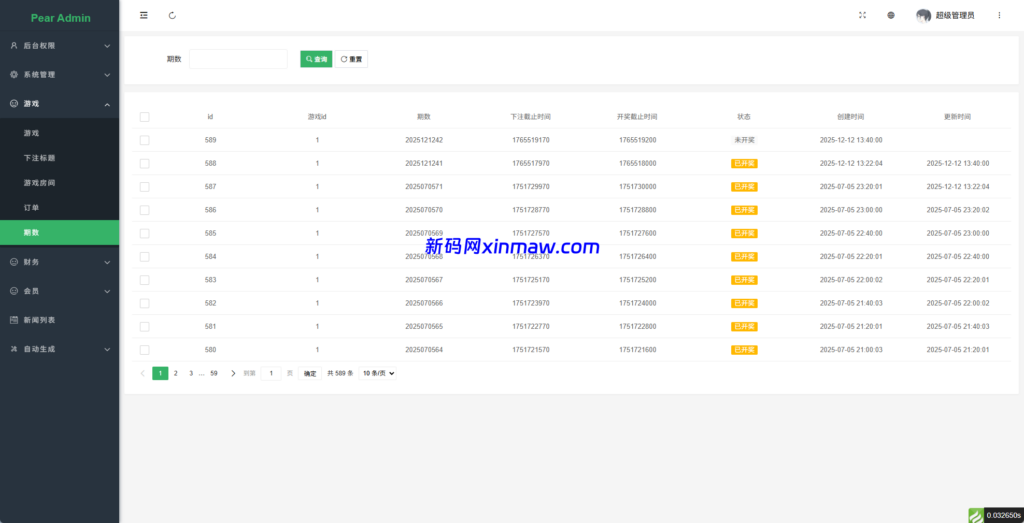This screenshot has width=1024, height=523.
Task: Check the row with id 582
Action: pos(144,304)
